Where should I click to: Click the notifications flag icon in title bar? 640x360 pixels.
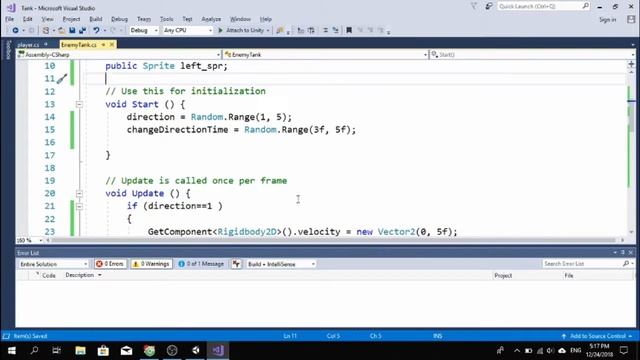(473, 6)
